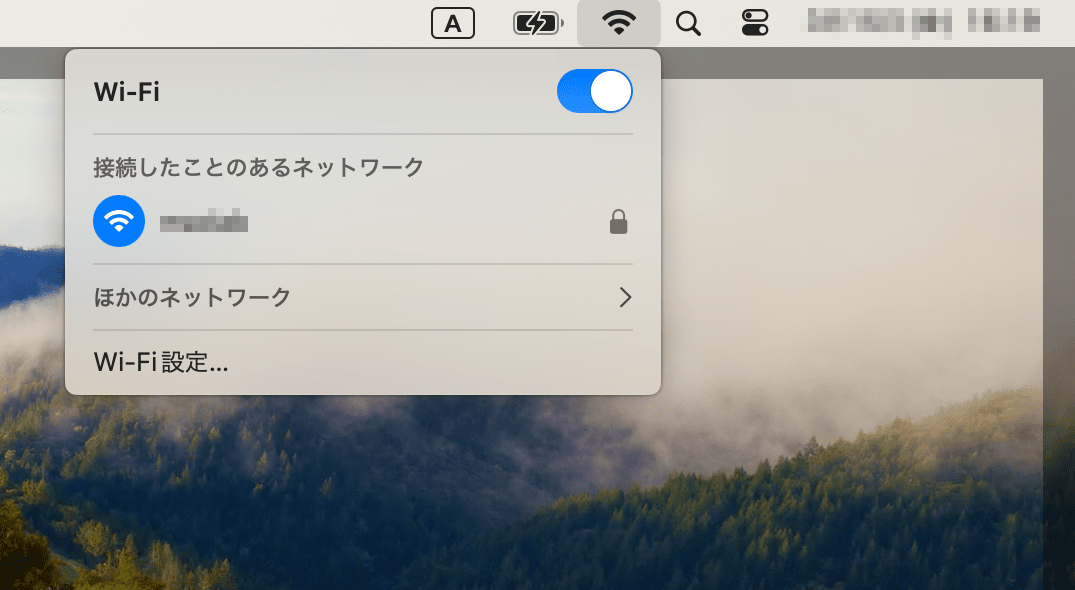Open the Wi-Fi menu bar icon

pyautogui.click(x=618, y=23)
